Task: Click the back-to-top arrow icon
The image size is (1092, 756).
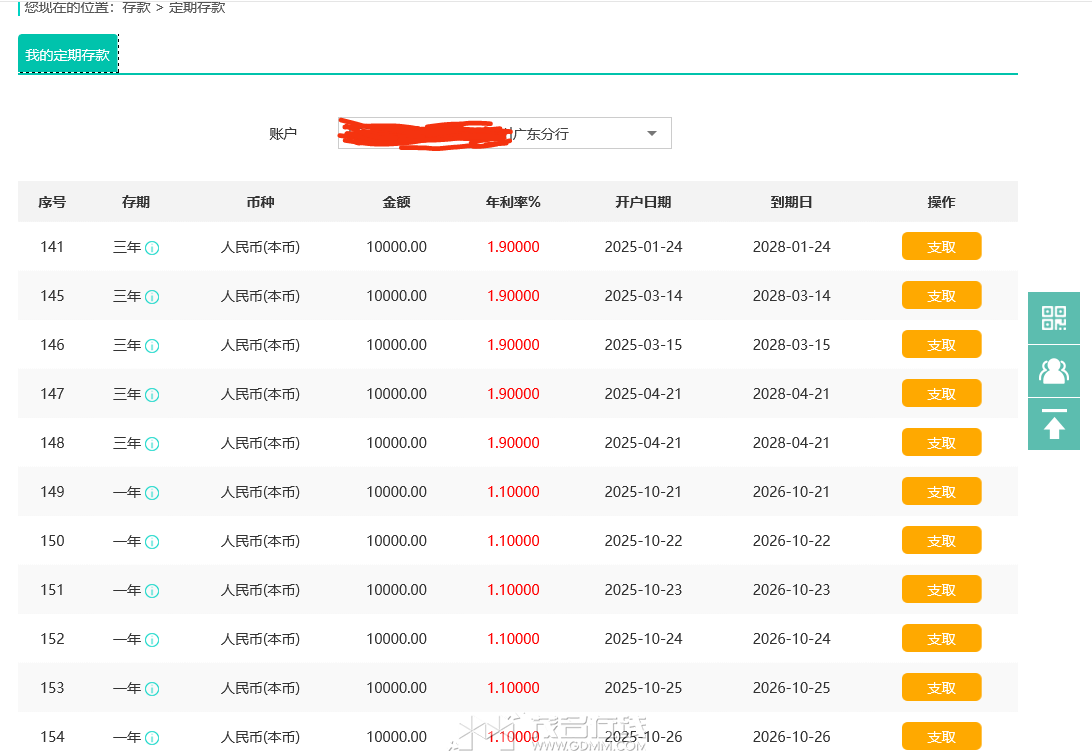Action: (1054, 424)
